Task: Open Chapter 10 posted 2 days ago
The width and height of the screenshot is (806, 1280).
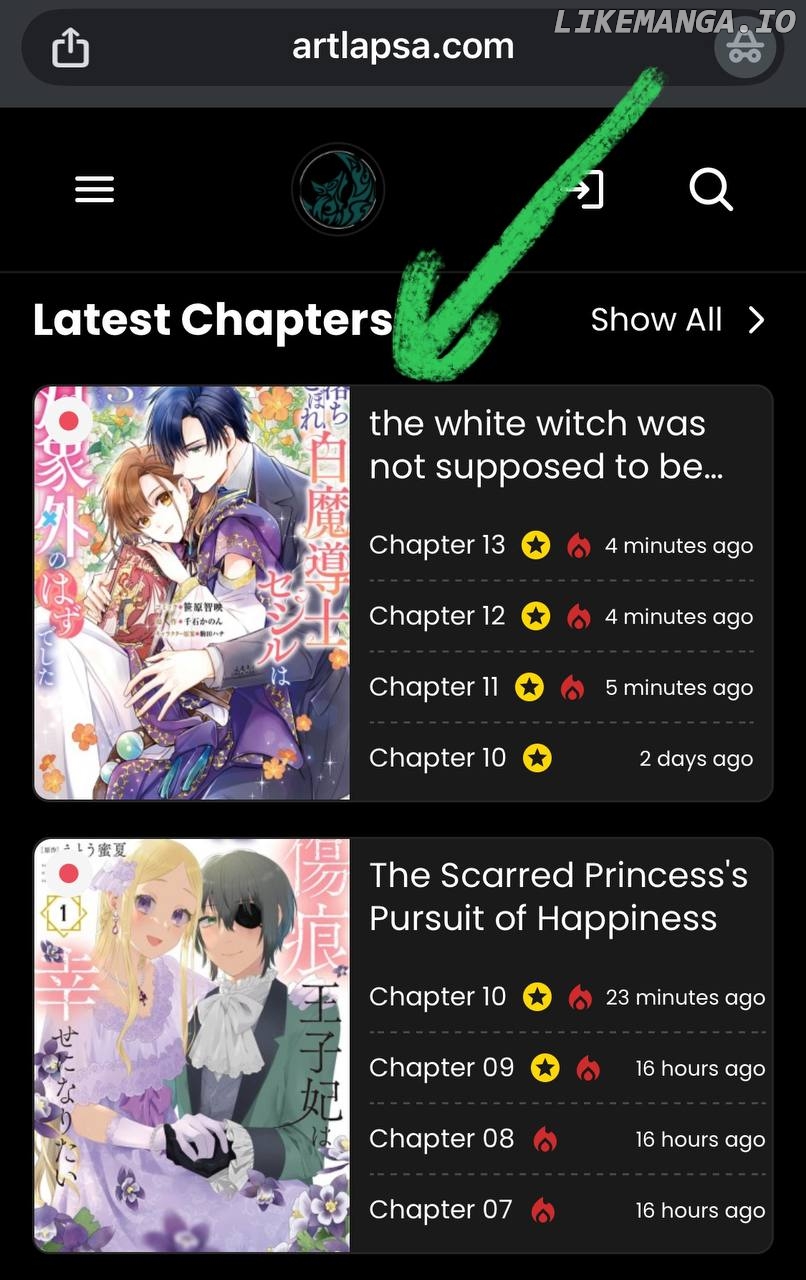Action: [438, 758]
